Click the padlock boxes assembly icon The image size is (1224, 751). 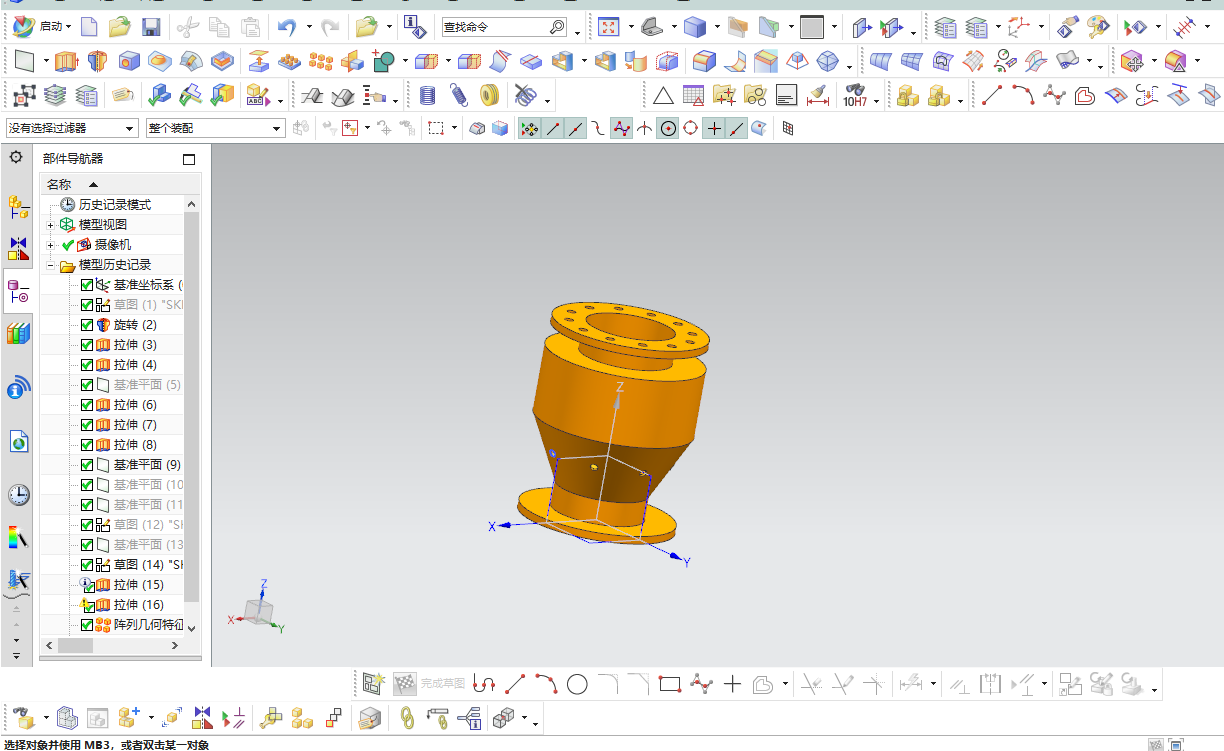coord(908,95)
